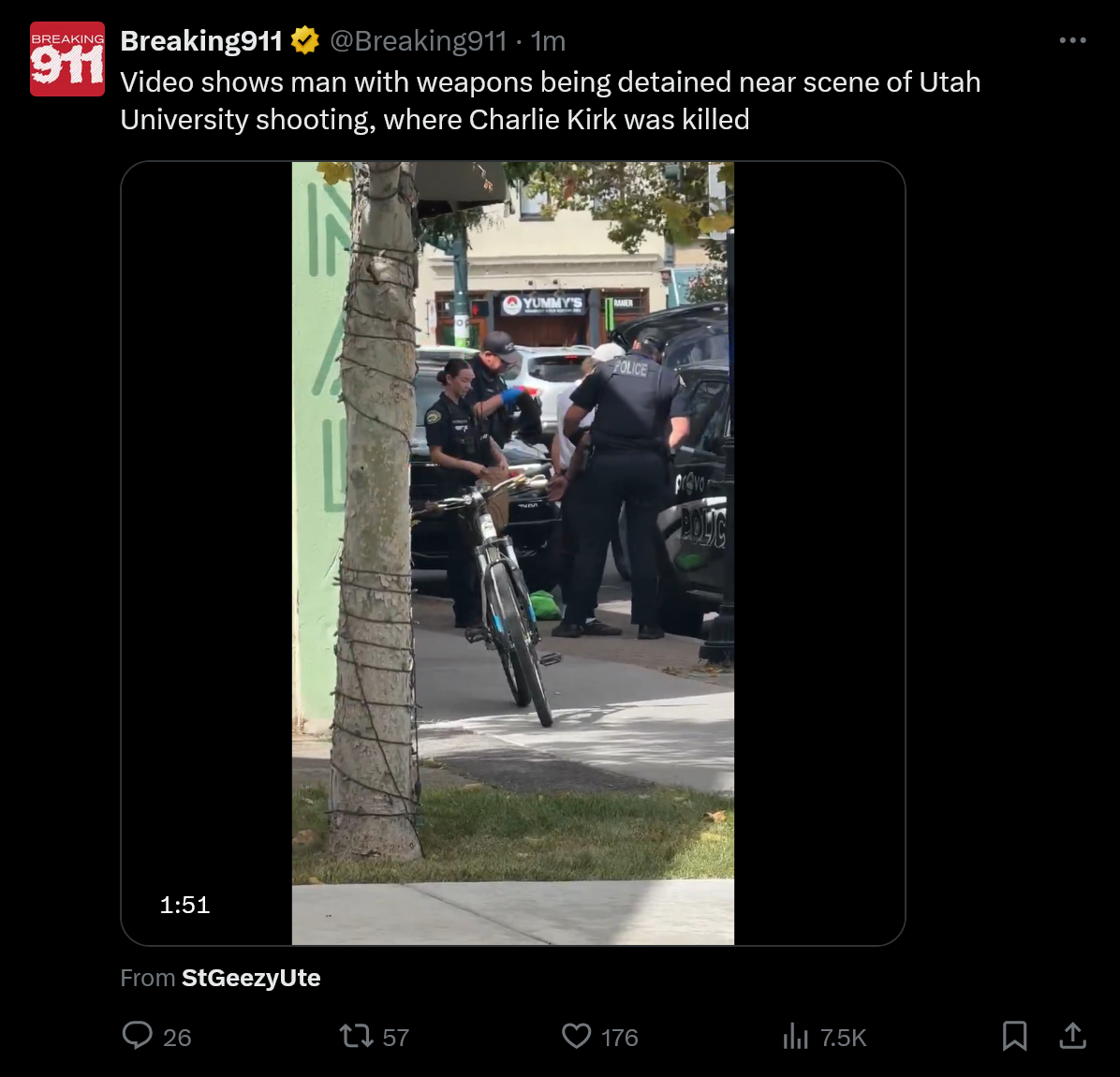View analytics via the bar chart icon
1120x1077 pixels.
[795, 1036]
